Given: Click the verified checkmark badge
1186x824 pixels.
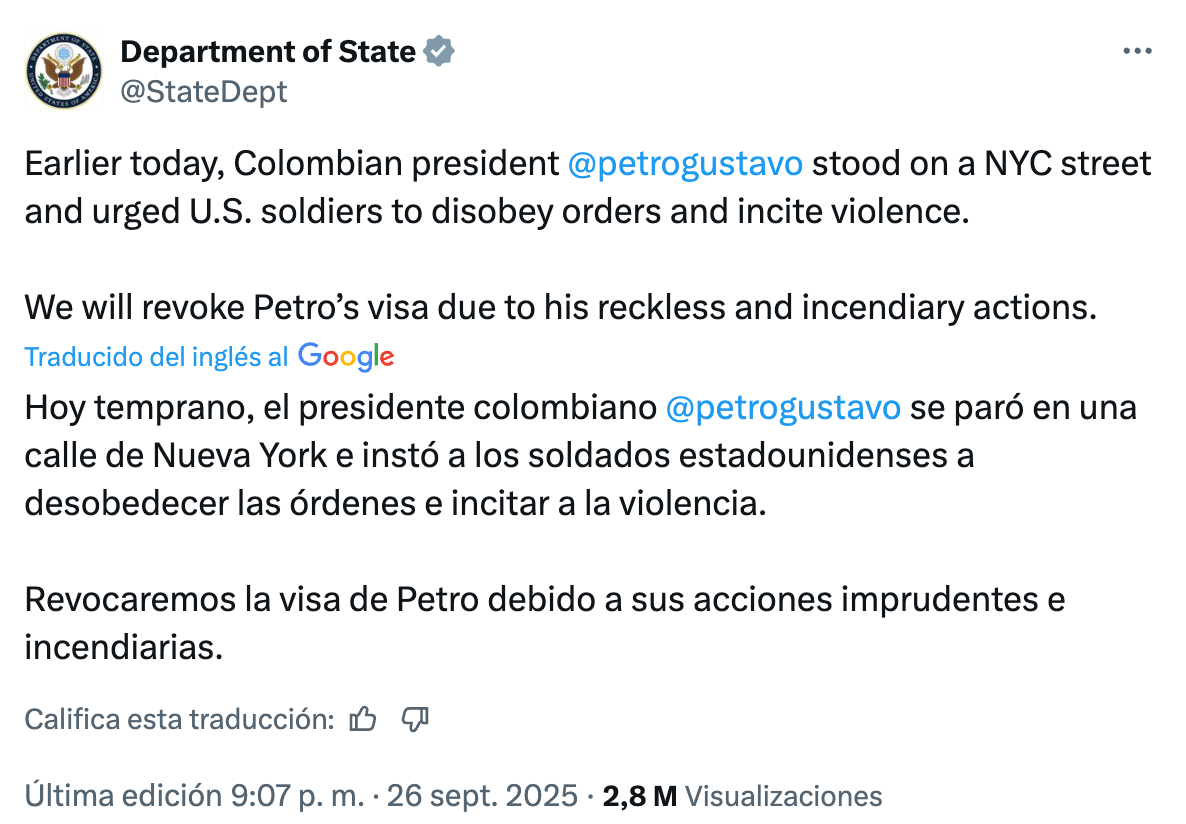Looking at the screenshot, I should point(439,50).
